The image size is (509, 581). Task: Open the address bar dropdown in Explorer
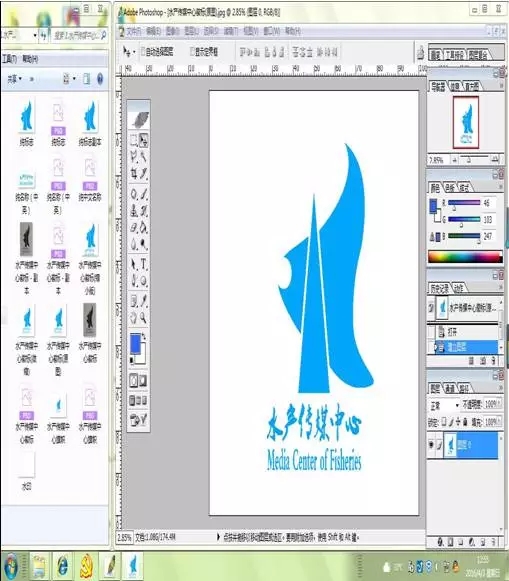coord(35,36)
